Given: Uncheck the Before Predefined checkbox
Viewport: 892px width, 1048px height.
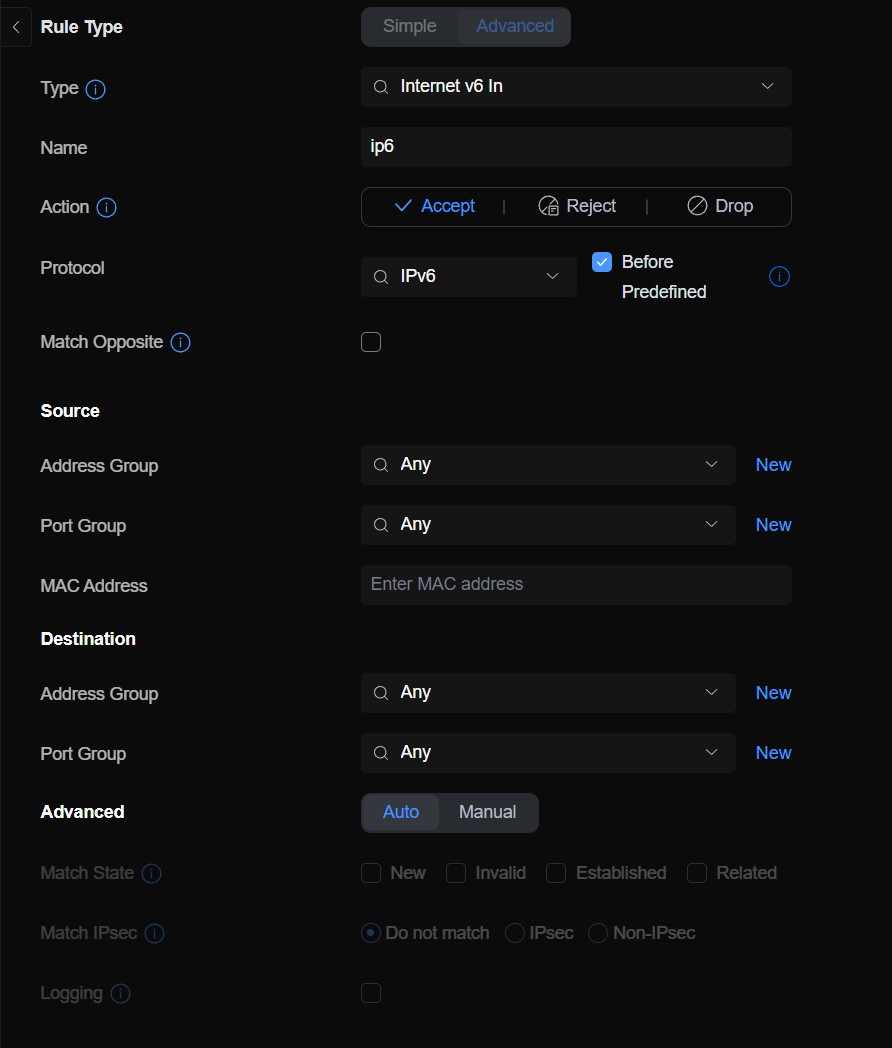Looking at the screenshot, I should click(x=602, y=262).
